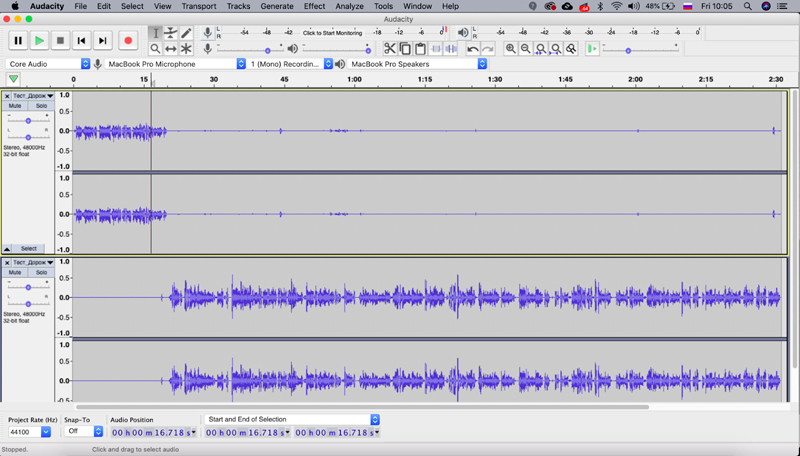Image resolution: width=800 pixels, height=456 pixels.
Task: Open the Effect menu
Action: tap(314, 6)
